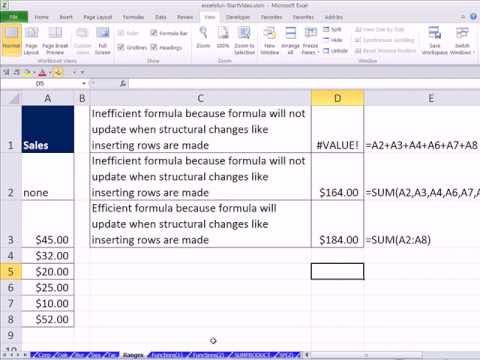
Task: Open the Formulas tab
Action: click(133, 17)
